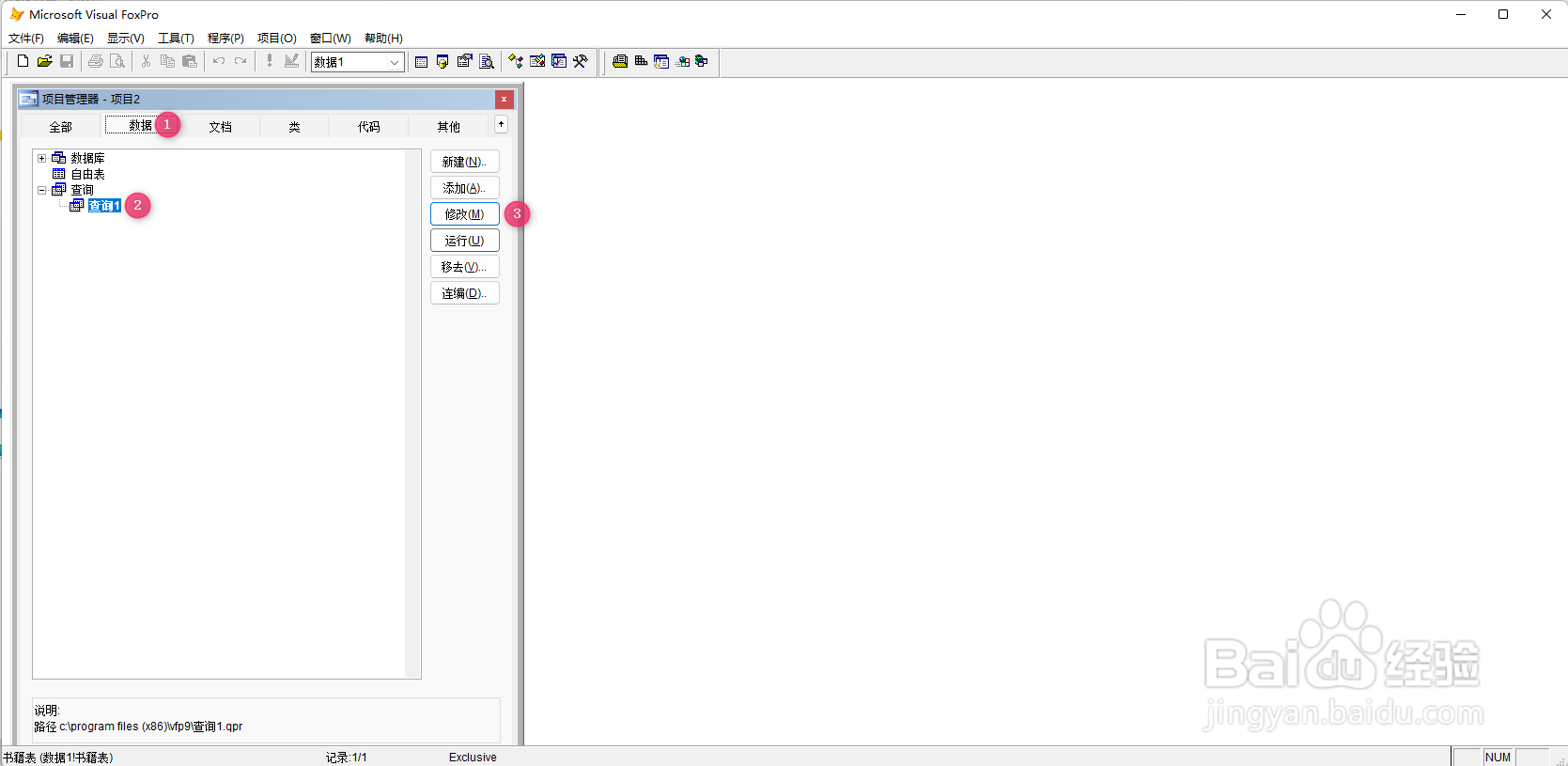Switch to the 全部 tab
The height and width of the screenshot is (766, 1568).
click(x=60, y=127)
